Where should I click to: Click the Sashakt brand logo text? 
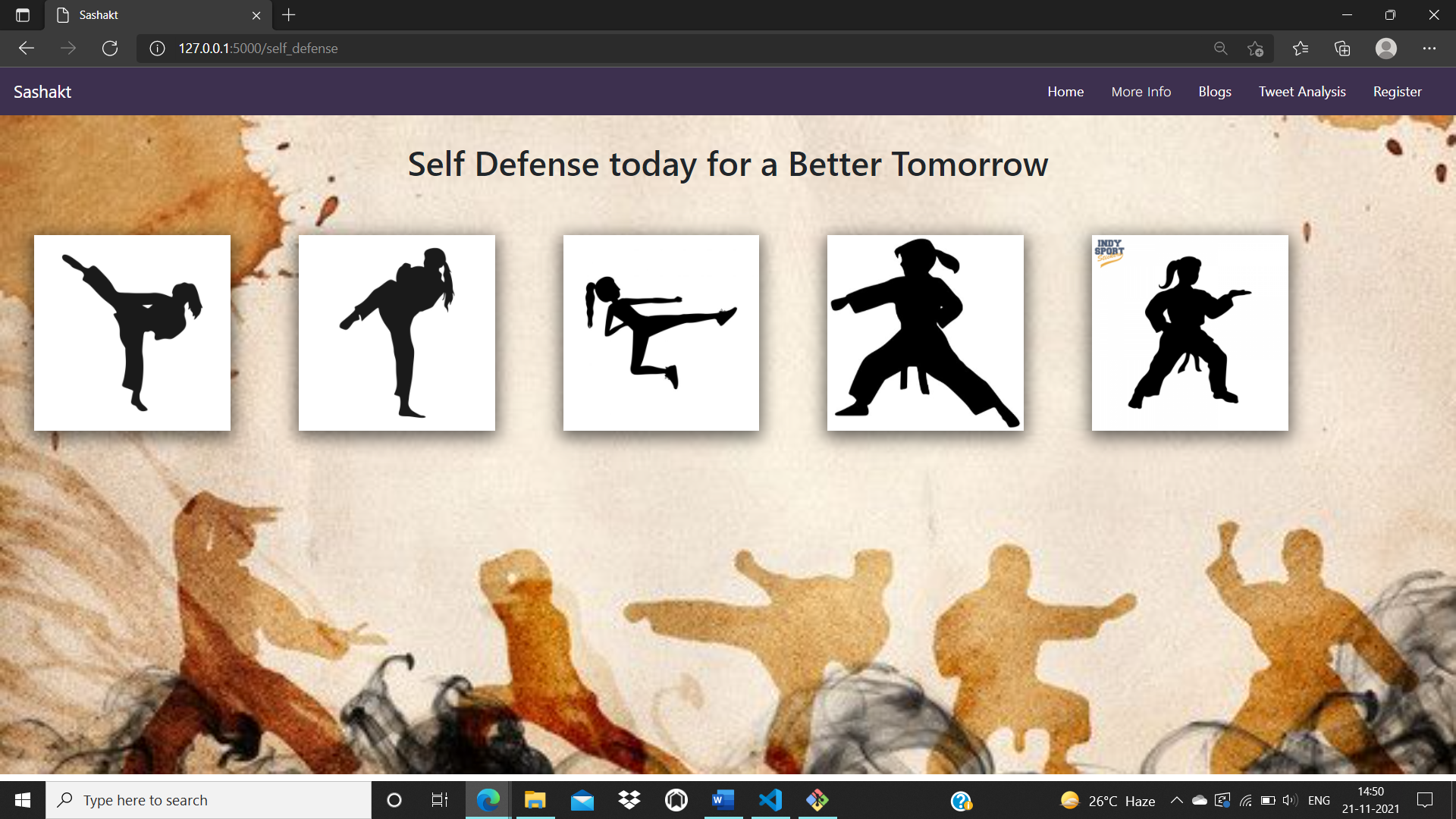click(x=42, y=92)
